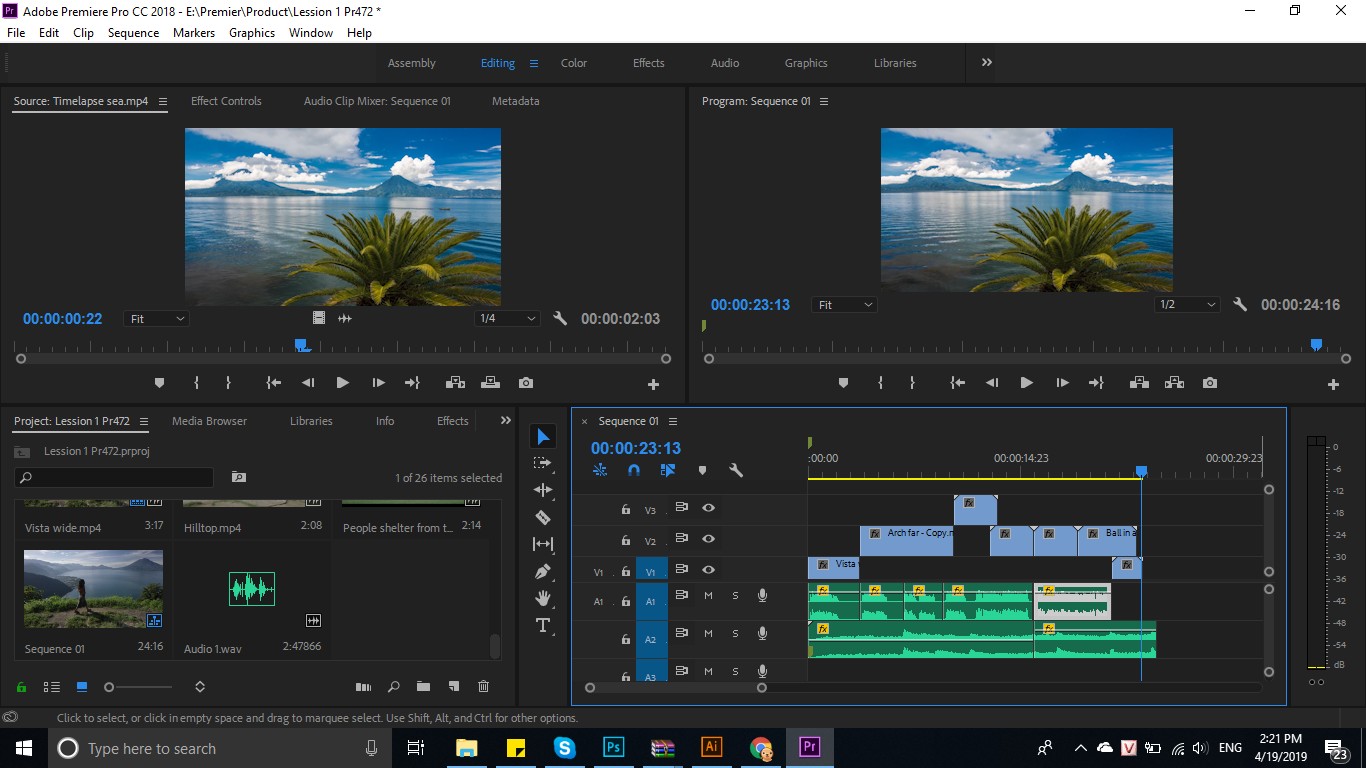Adjust project thumbnail zoom slider

point(109,687)
